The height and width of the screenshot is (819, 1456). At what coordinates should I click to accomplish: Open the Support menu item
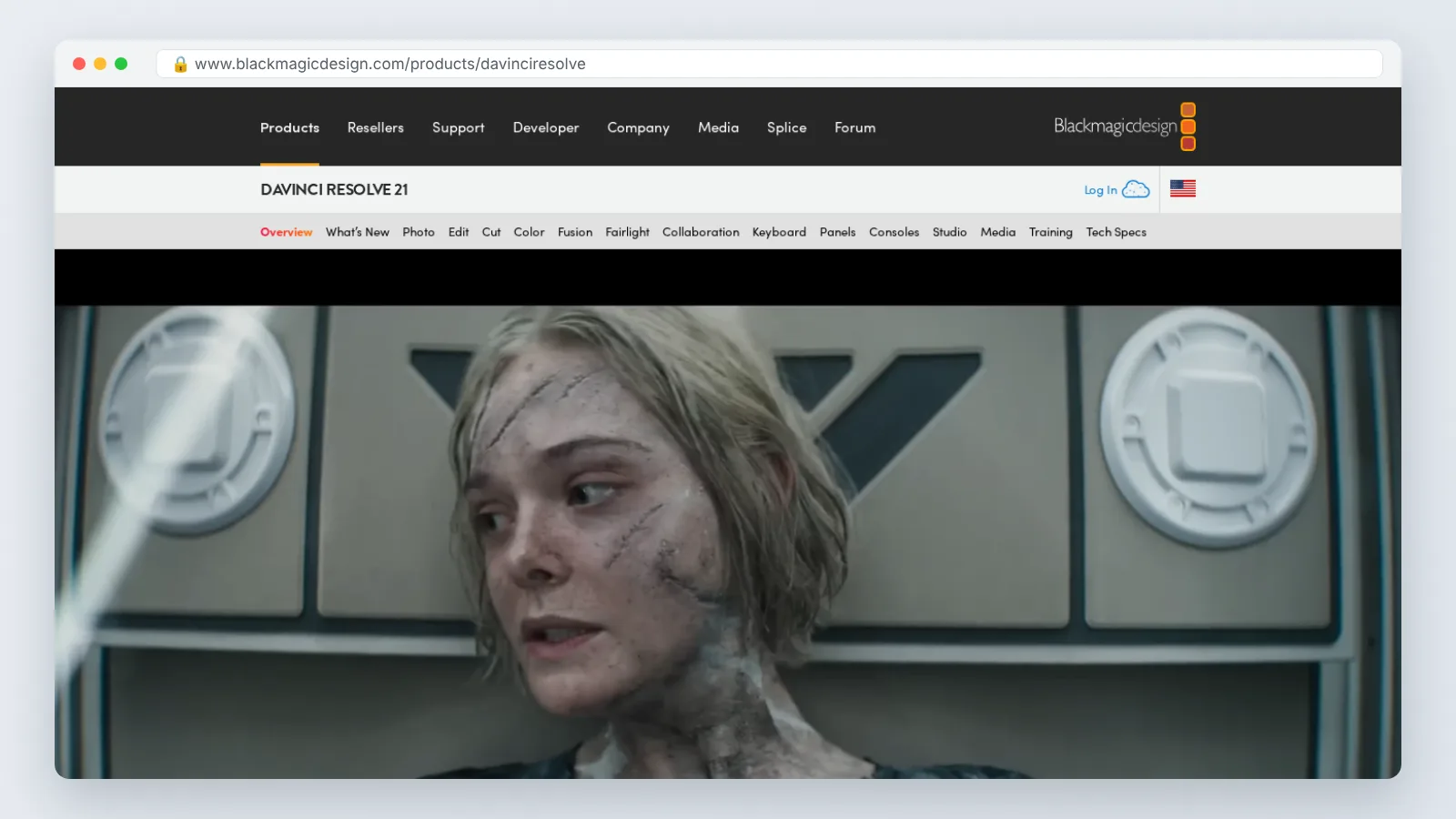click(x=459, y=128)
